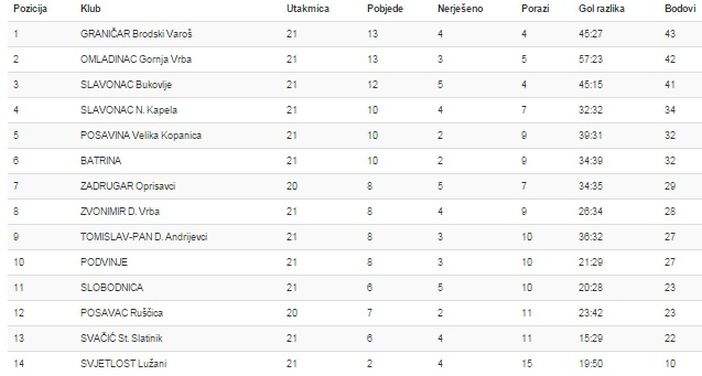
Task: Select POSAVAC Ruščica row
Action: coord(355,313)
